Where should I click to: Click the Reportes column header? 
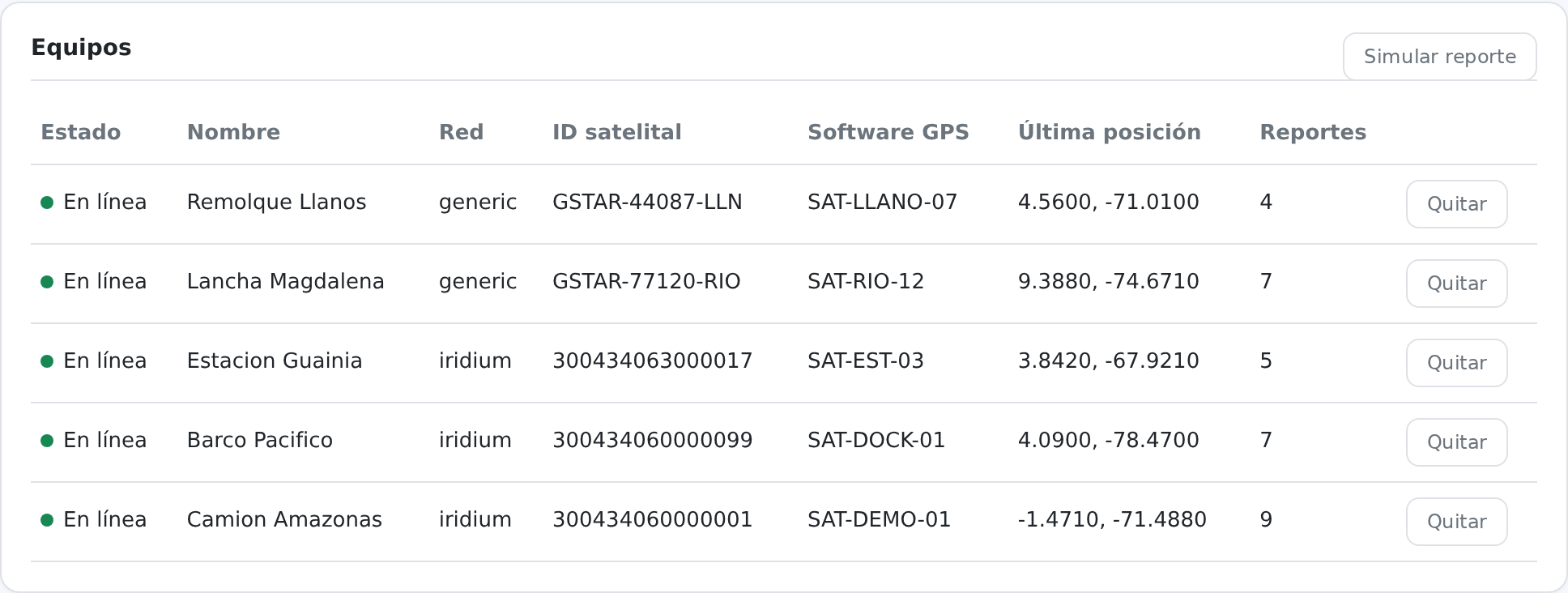point(1313,132)
